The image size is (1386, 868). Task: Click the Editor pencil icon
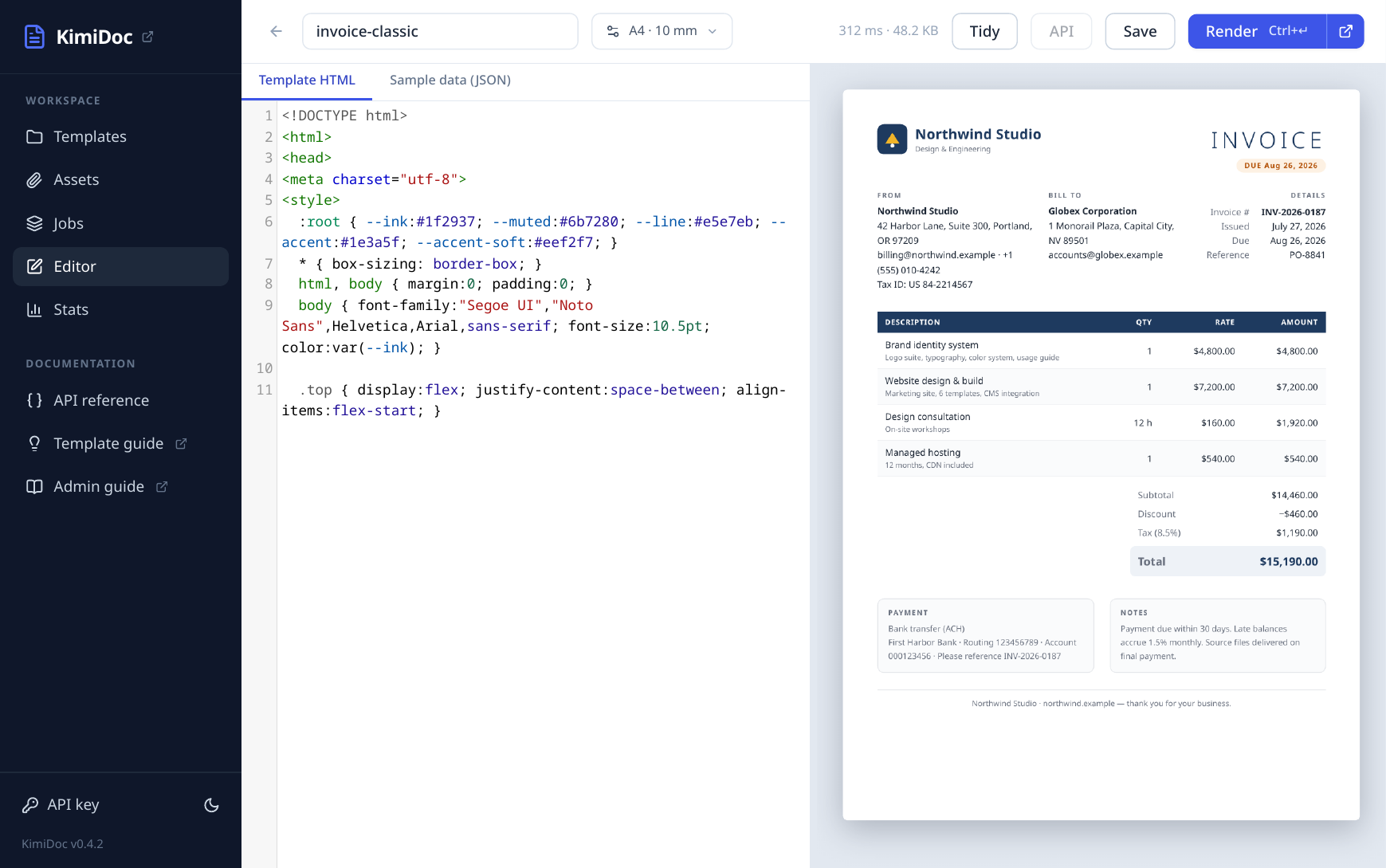(x=34, y=266)
